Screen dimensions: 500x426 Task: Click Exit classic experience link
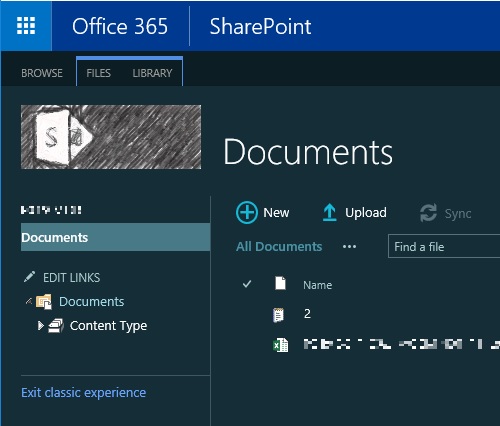83,393
